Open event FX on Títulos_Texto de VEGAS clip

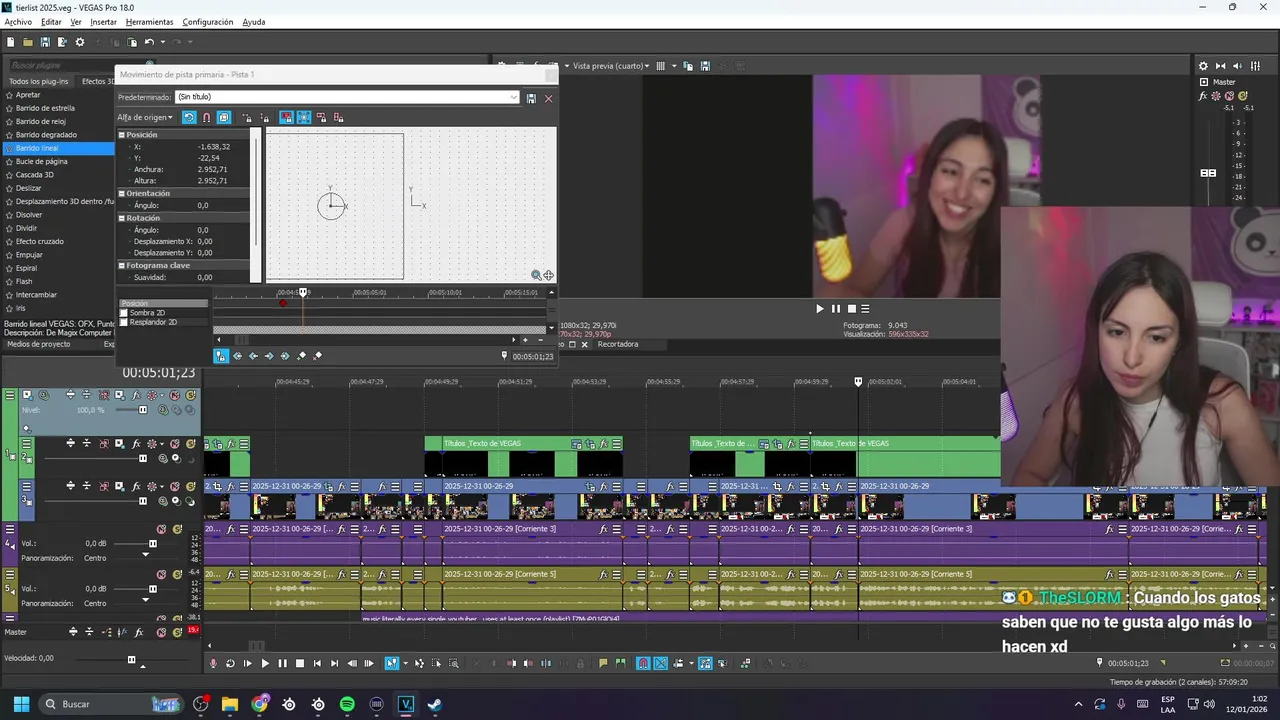(x=604, y=443)
